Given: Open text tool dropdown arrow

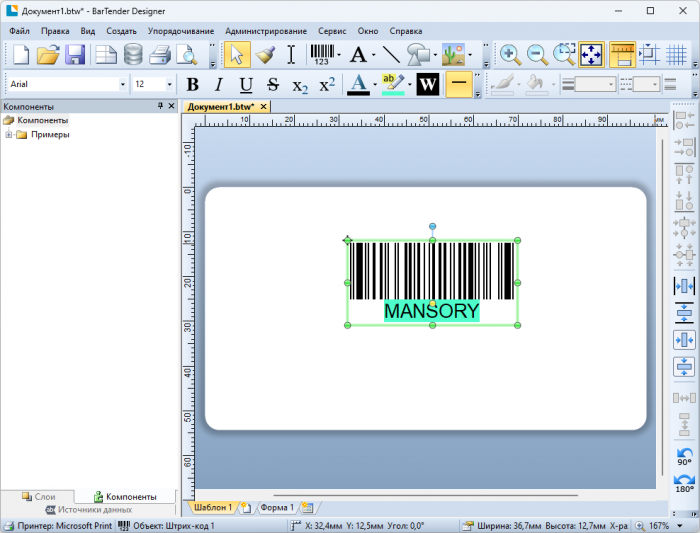Looking at the screenshot, I should tap(373, 55).
